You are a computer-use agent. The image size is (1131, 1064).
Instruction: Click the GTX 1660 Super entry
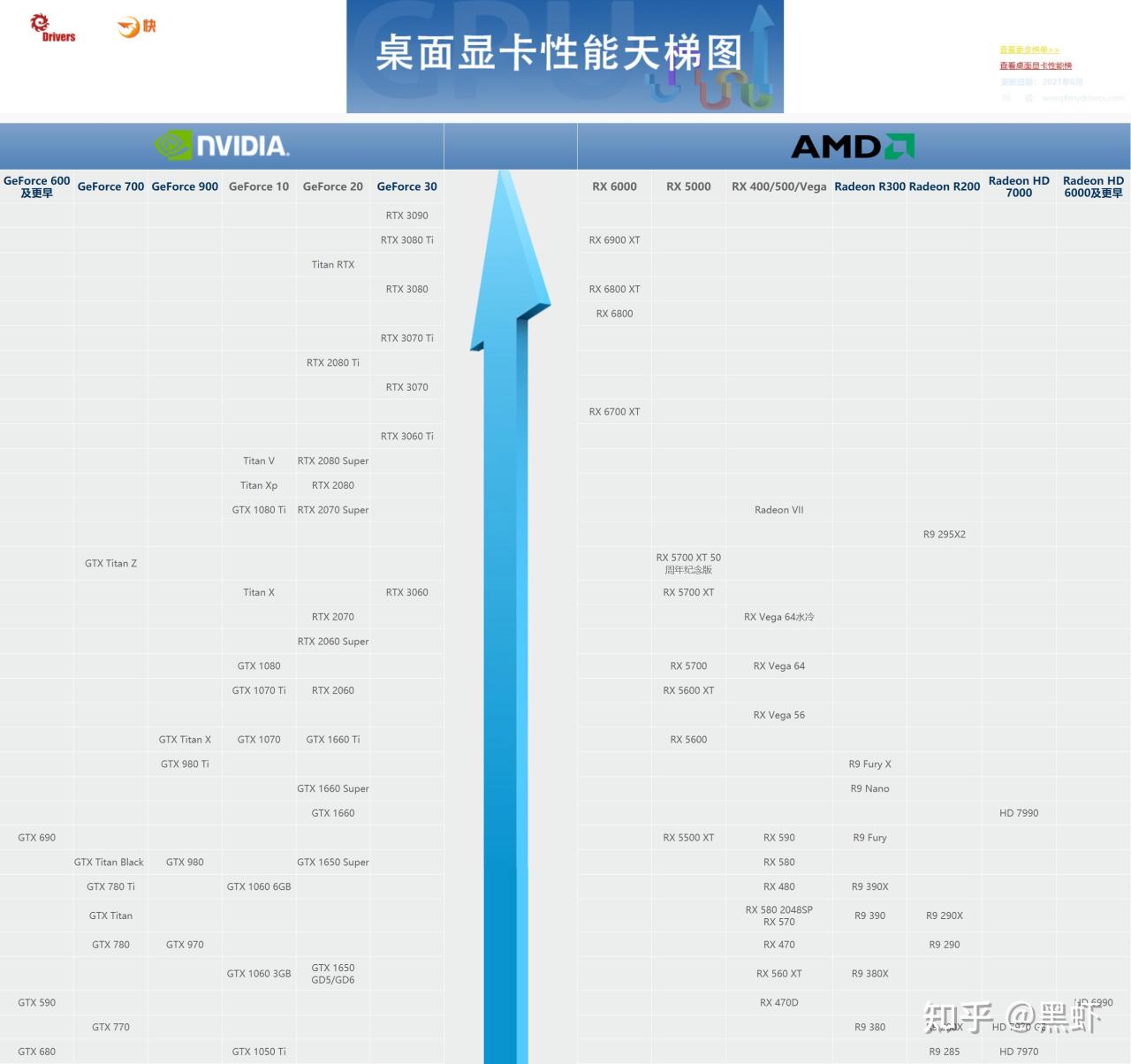pyautogui.click(x=333, y=789)
